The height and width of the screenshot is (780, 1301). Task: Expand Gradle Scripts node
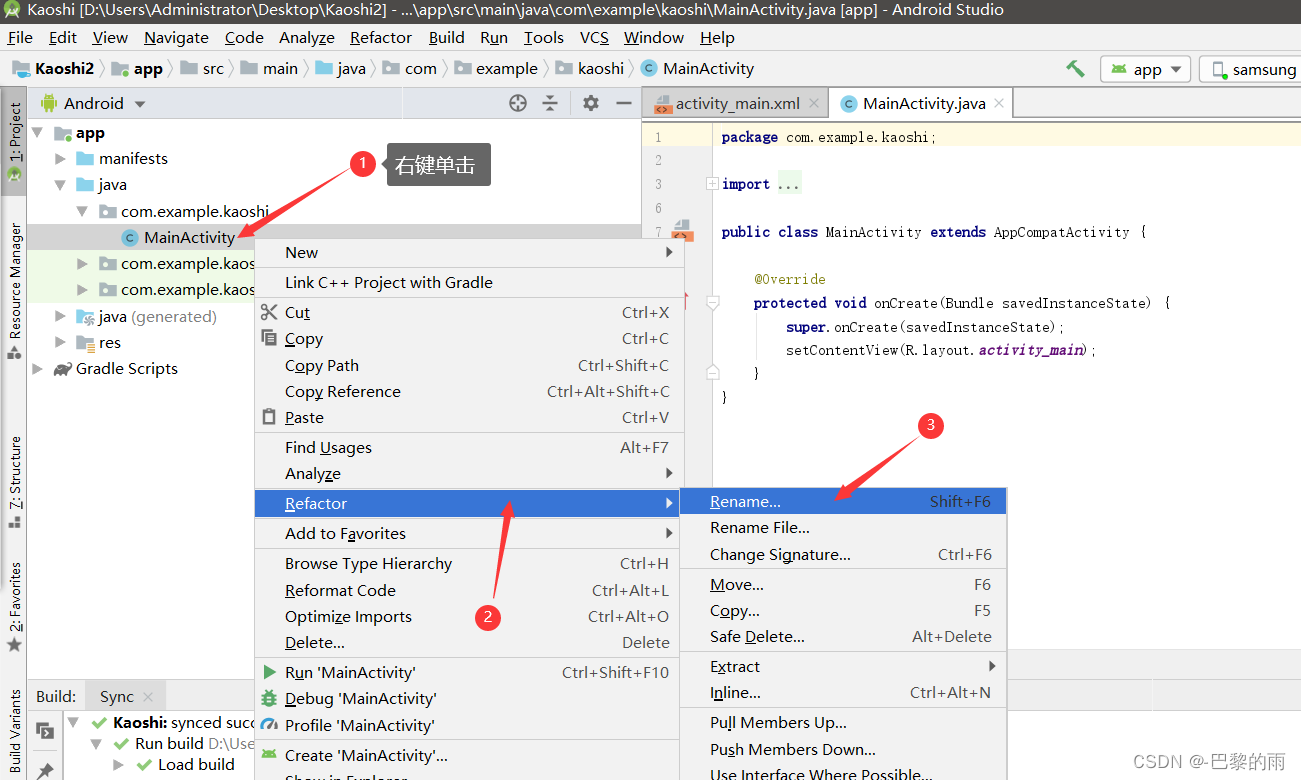(38, 368)
